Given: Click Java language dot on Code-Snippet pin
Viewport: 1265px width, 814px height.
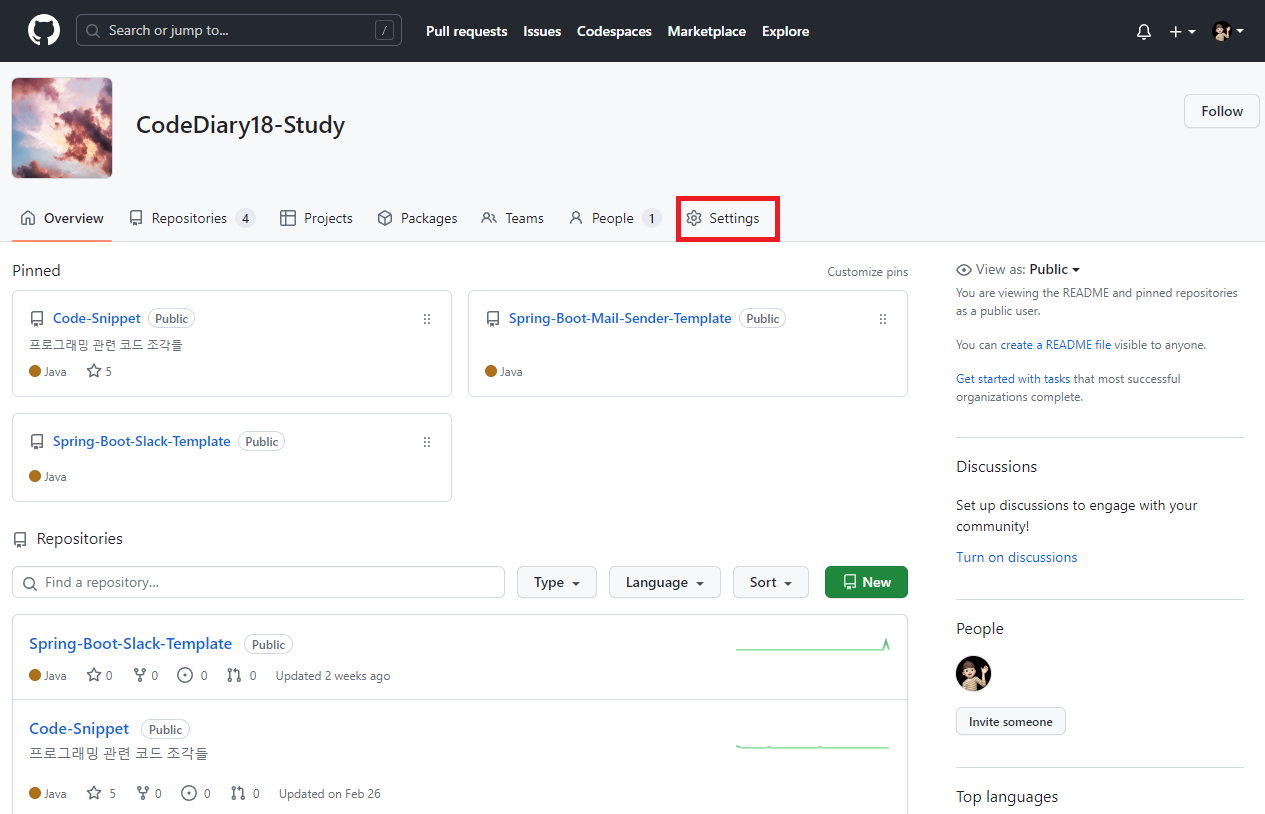Looking at the screenshot, I should coord(35,371).
